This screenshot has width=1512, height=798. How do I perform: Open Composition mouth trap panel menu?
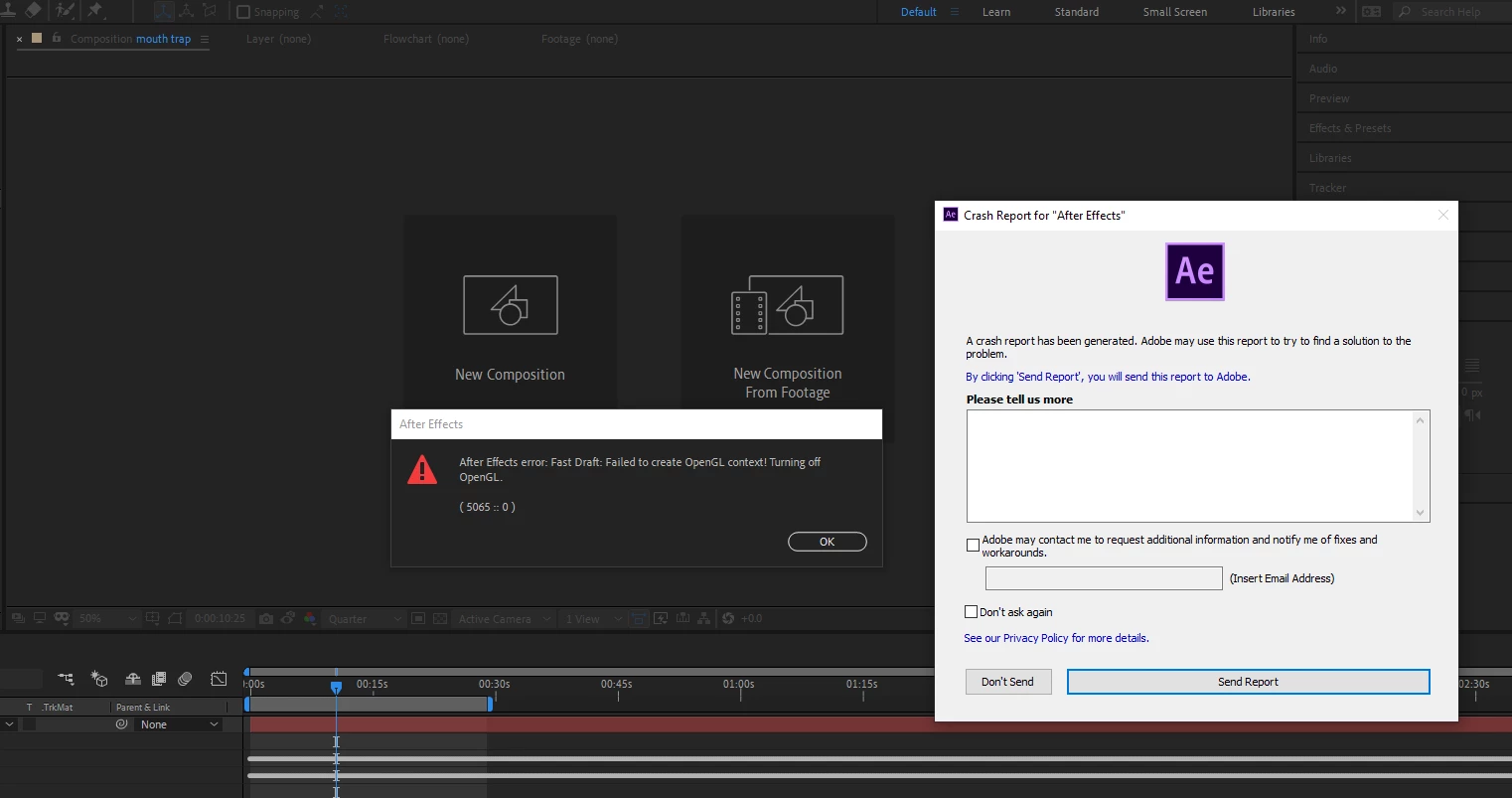(x=205, y=40)
